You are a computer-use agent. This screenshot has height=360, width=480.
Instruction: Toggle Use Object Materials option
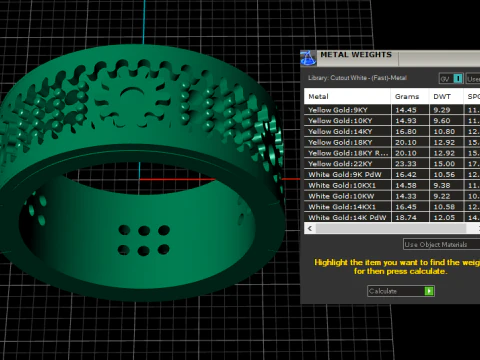441,244
